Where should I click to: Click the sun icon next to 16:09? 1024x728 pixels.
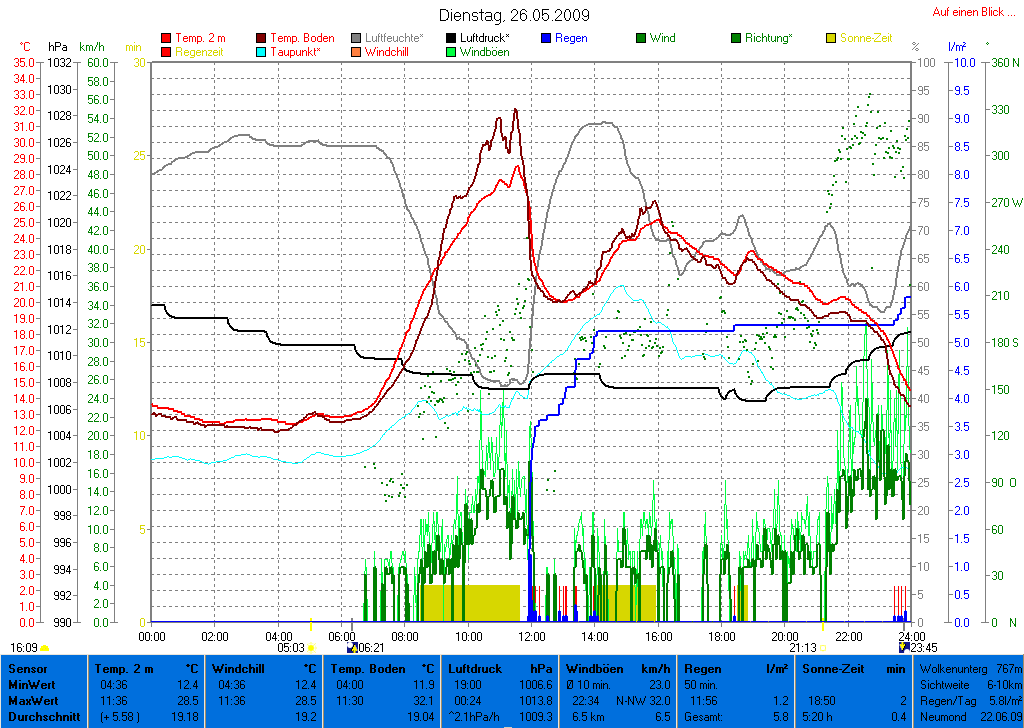pos(45,648)
